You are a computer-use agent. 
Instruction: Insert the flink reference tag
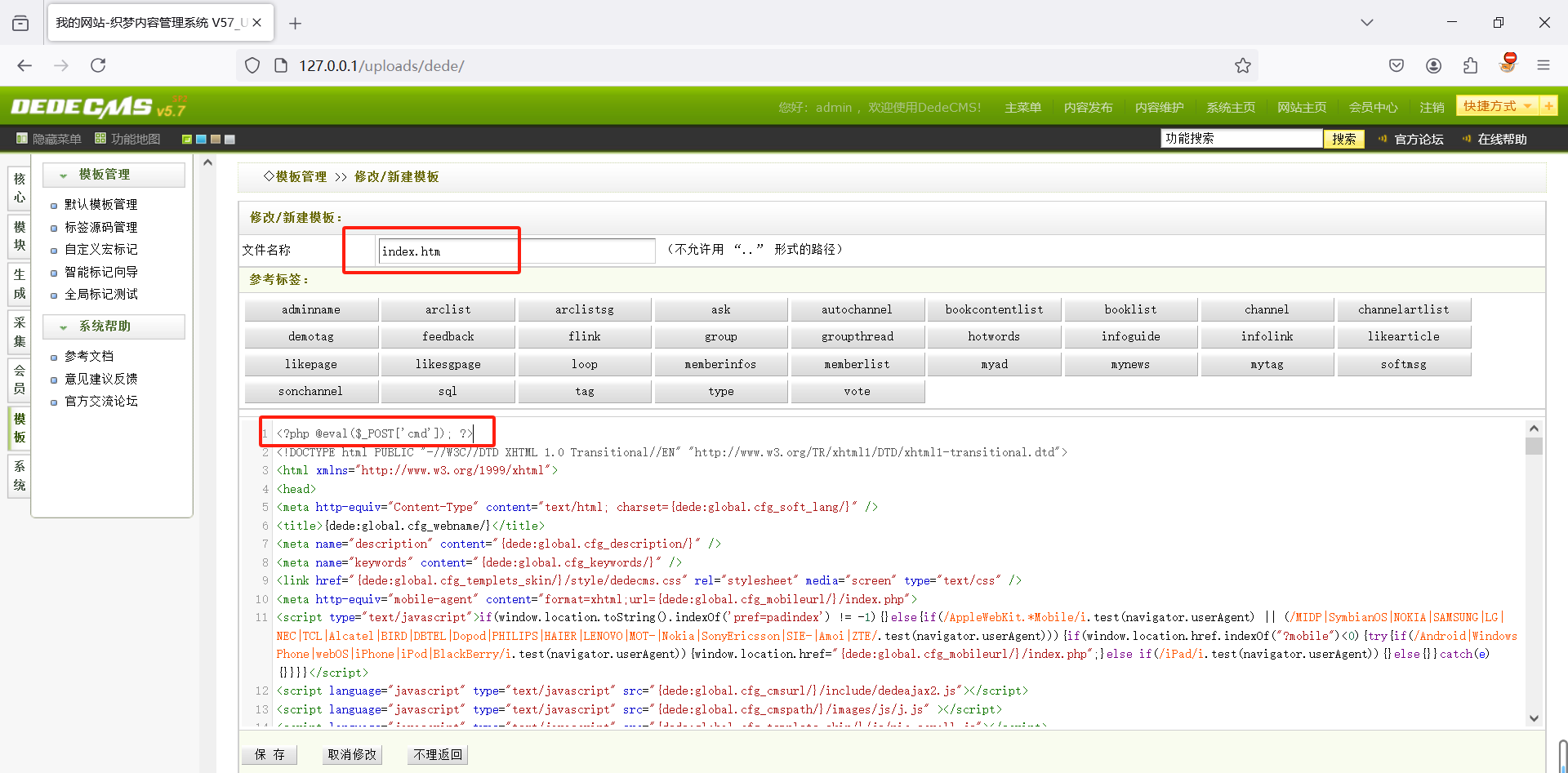coord(585,336)
